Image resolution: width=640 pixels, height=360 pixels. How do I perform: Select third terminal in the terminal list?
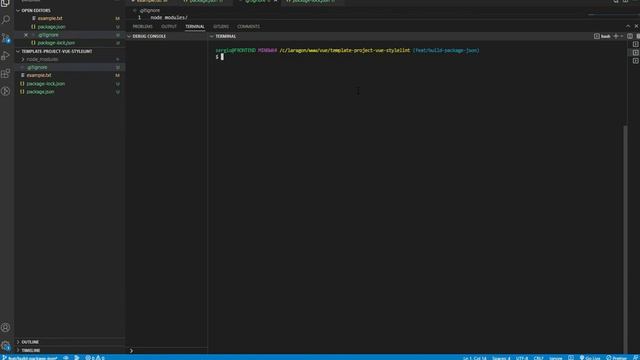(636, 61)
